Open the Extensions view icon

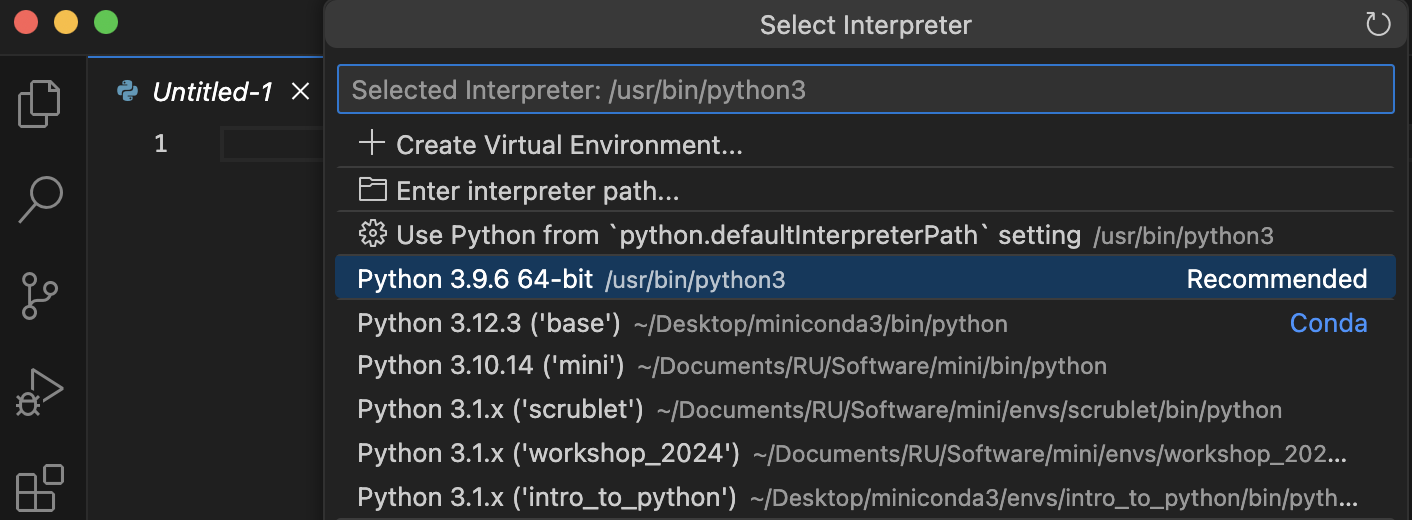40,488
